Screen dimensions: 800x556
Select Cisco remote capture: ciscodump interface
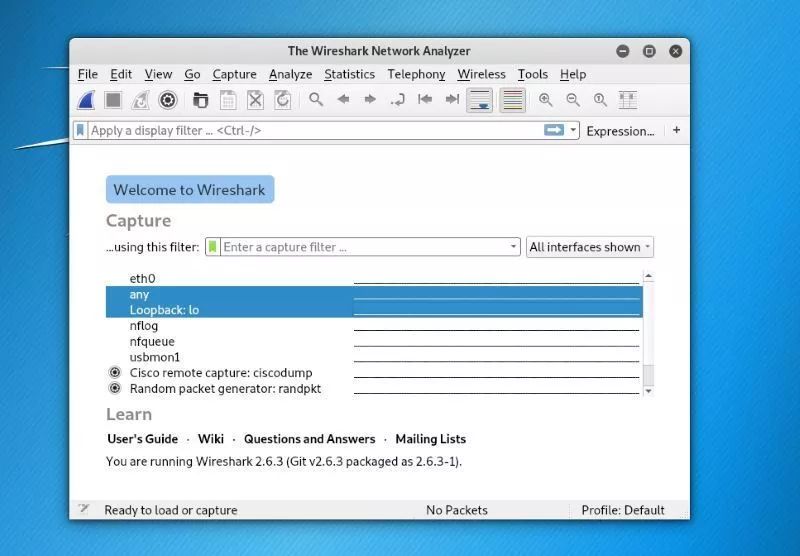click(x=374, y=373)
